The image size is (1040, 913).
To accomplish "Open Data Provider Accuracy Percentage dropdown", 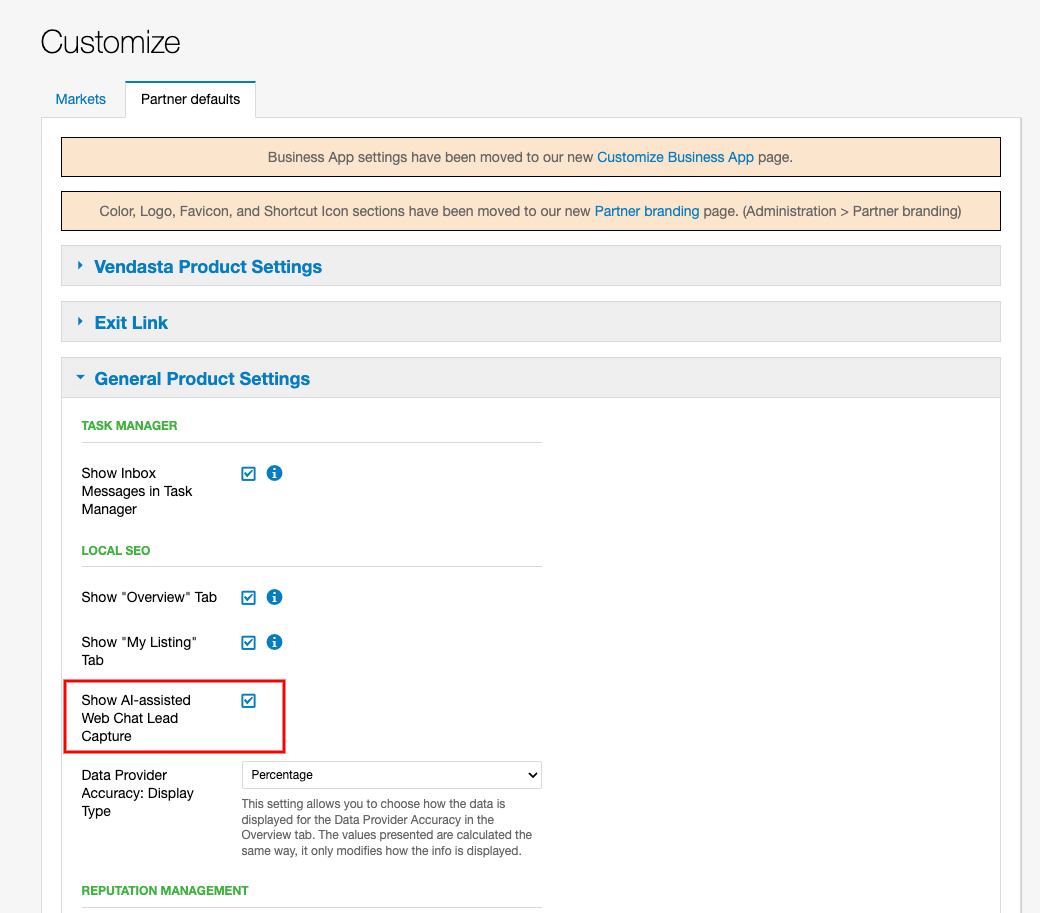I will click(x=391, y=775).
